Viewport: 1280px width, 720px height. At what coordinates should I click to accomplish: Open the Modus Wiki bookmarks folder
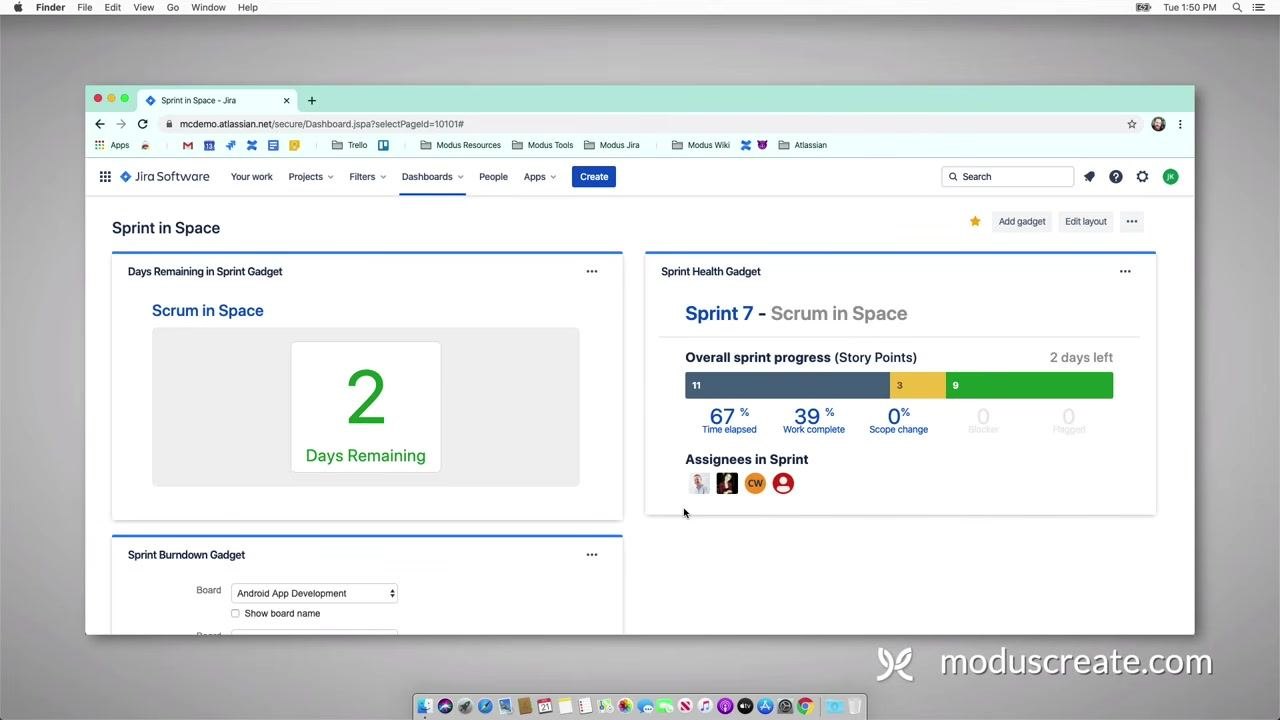[x=700, y=145]
